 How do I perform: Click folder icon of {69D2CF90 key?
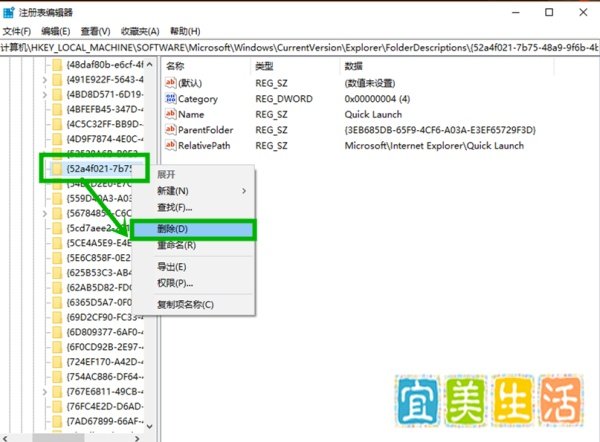point(57,317)
